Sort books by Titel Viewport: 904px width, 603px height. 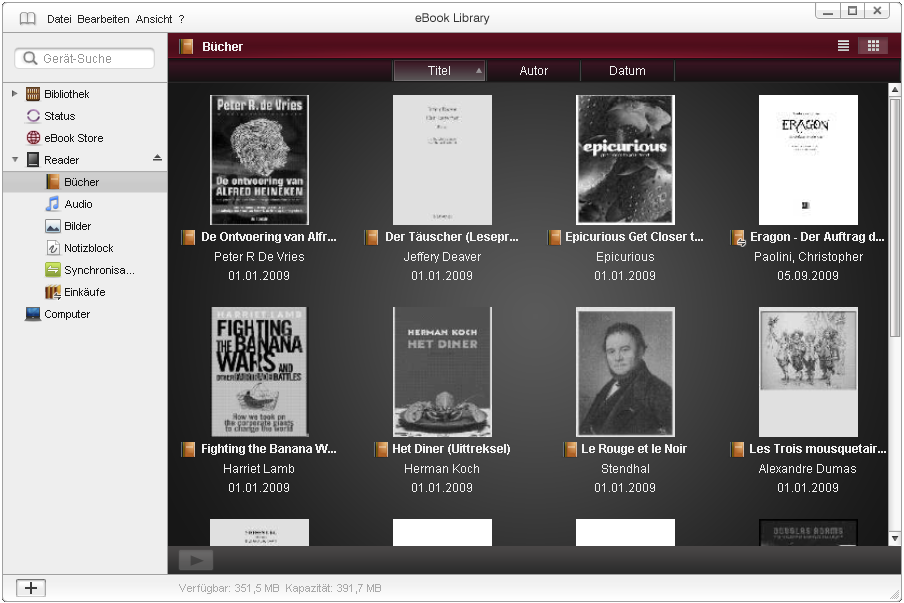(x=439, y=71)
